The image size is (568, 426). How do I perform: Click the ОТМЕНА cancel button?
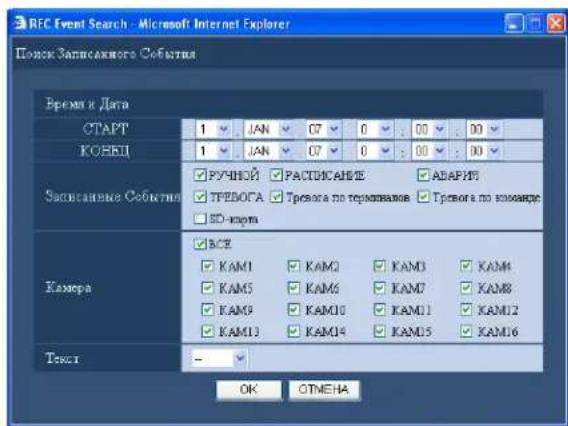324,390
